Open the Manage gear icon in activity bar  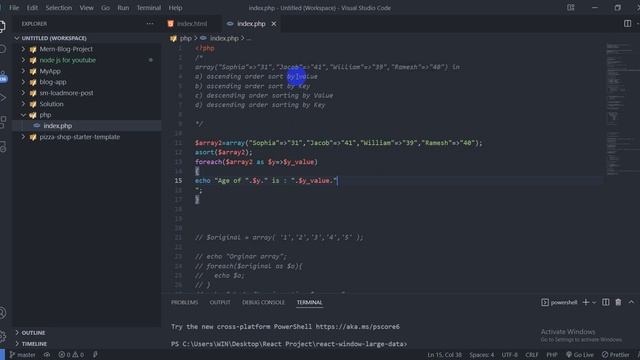tap(3, 336)
